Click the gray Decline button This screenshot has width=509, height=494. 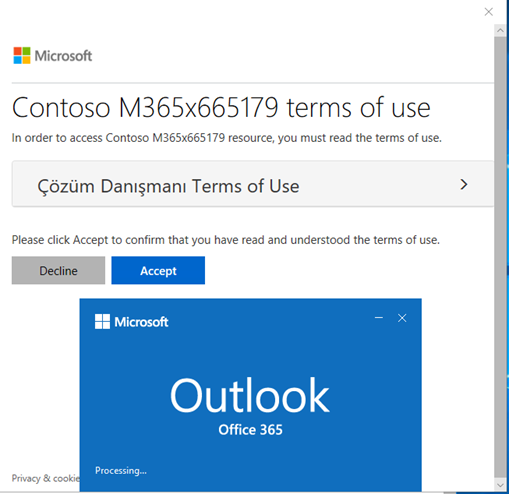(x=58, y=270)
